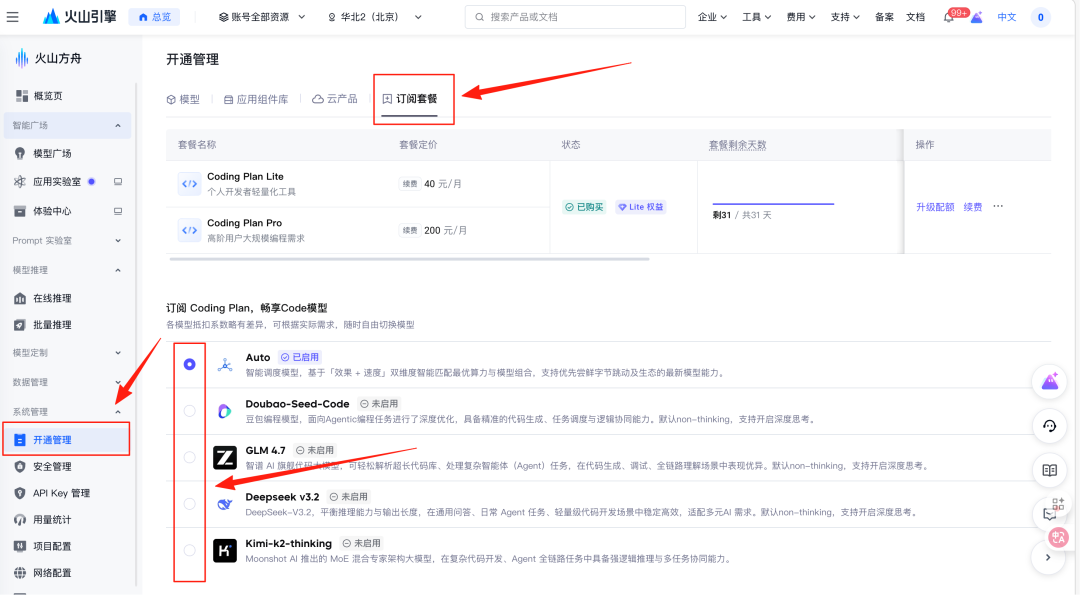The width and height of the screenshot is (1080, 595).
Task: Open 开通管理 in the sidebar
Action: click(x=67, y=439)
